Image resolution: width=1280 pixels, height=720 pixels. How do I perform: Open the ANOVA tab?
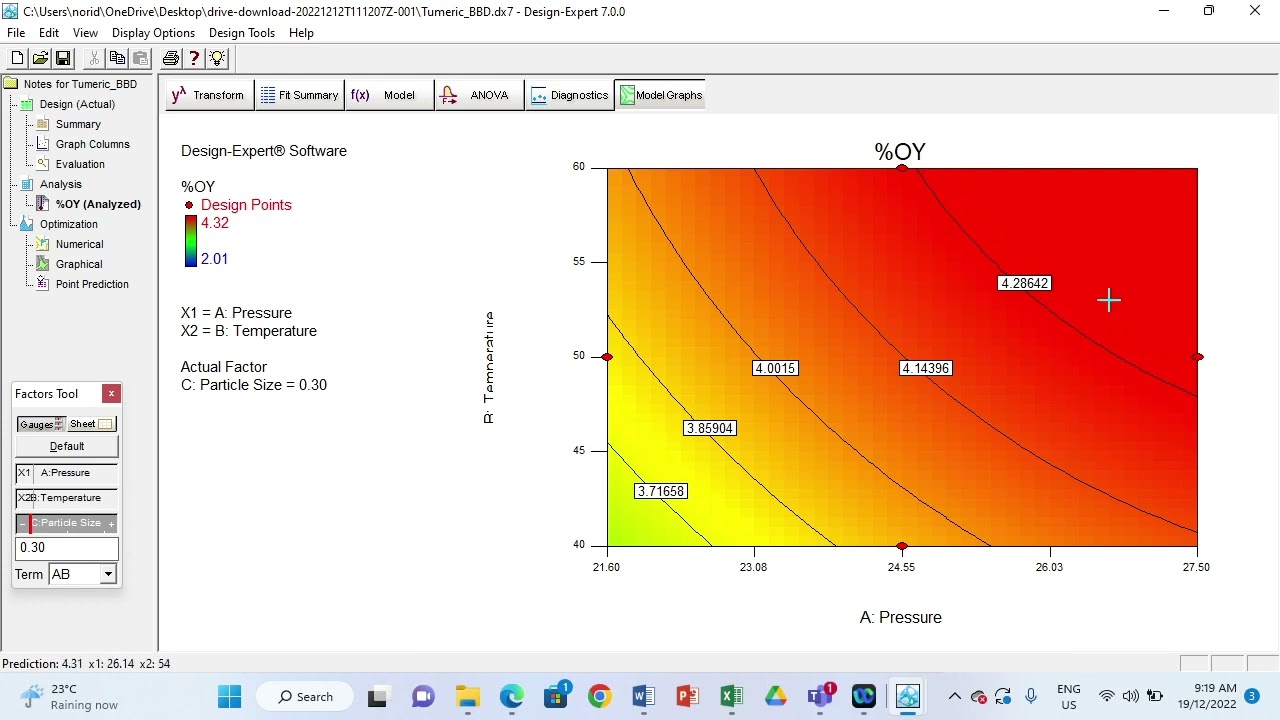[479, 95]
